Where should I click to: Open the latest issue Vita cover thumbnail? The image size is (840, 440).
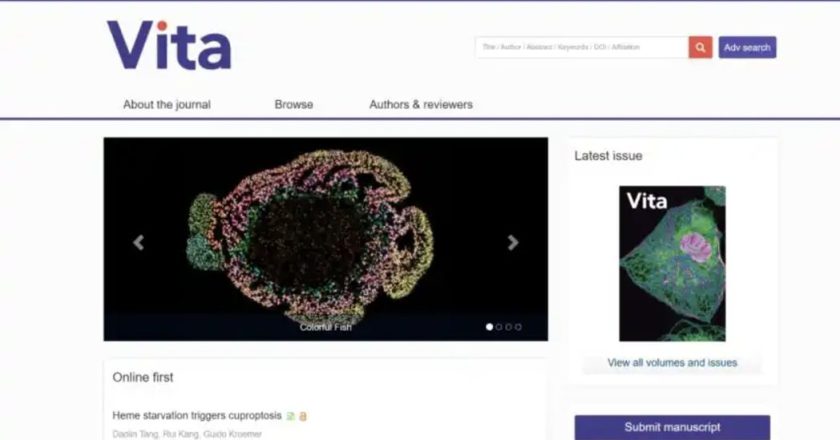pos(672,264)
